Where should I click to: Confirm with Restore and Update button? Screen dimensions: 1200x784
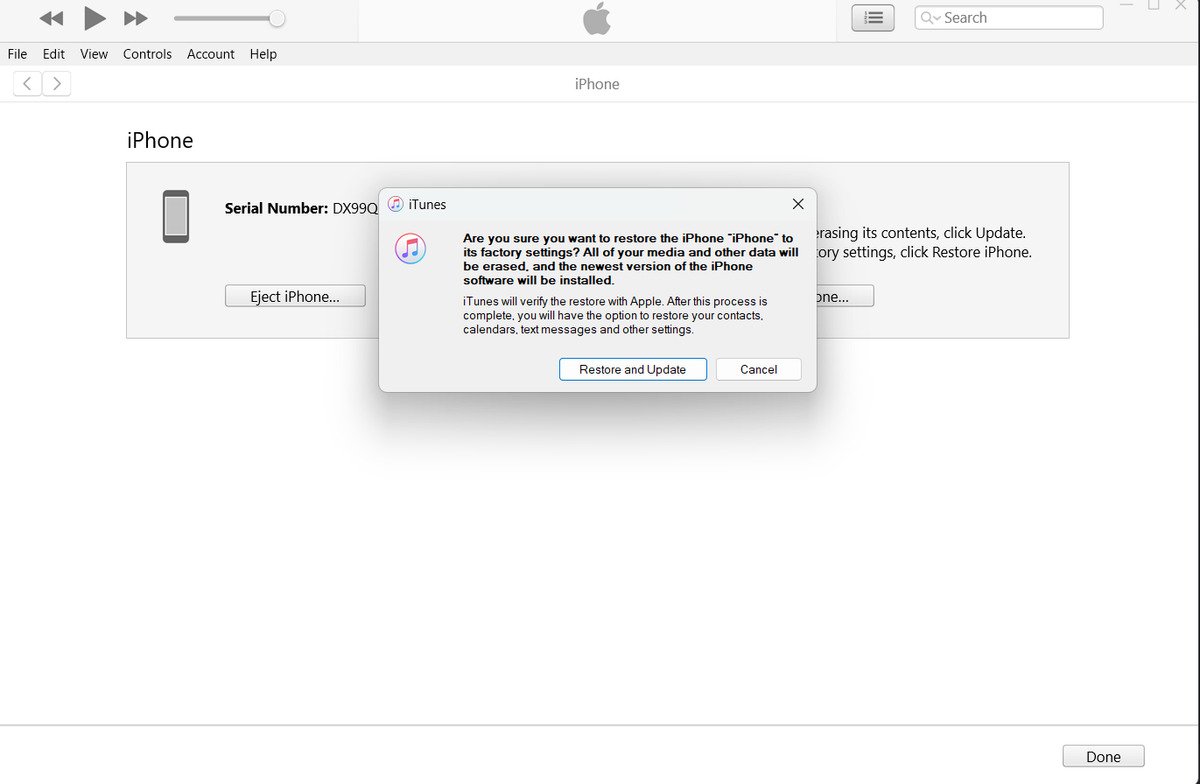(x=633, y=369)
